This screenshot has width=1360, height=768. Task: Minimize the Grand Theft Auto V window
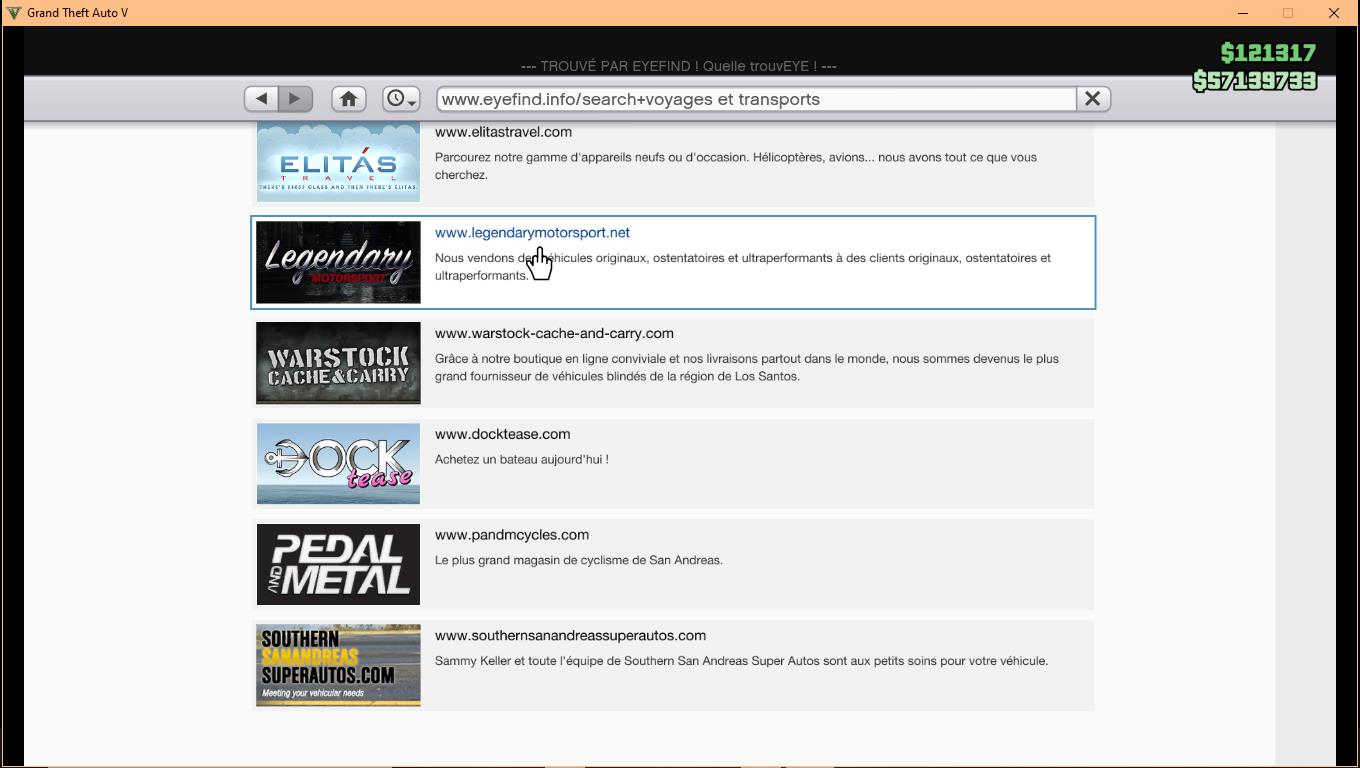point(1243,13)
